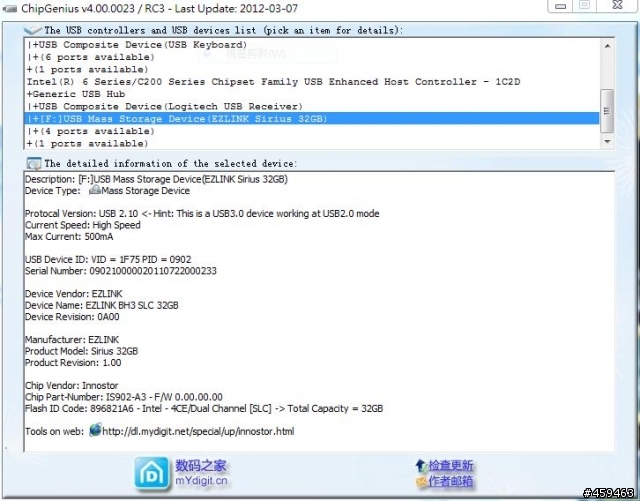This screenshot has width=640, height=501.
Task: Click device list scrollbar down arrow
Action: 607,142
